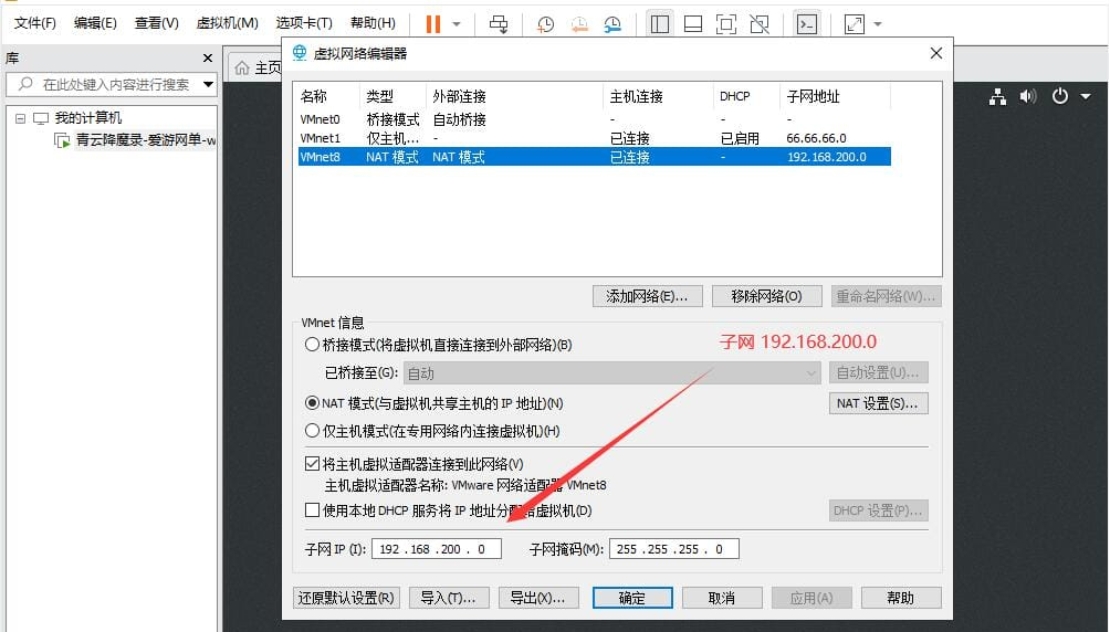Select the host-only mode (仅主机模式) radio button

(313, 431)
